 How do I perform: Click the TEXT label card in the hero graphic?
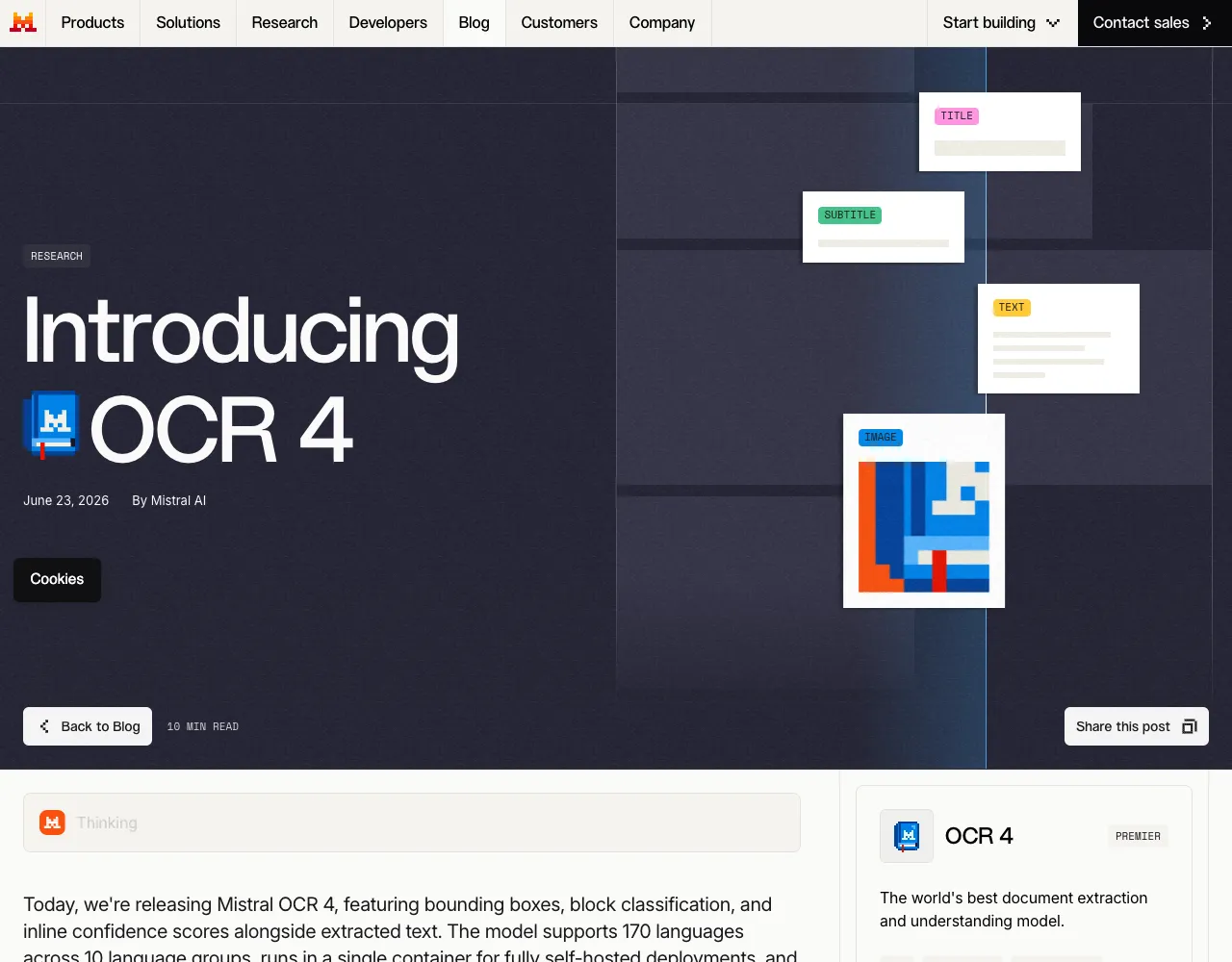pyautogui.click(x=1059, y=339)
